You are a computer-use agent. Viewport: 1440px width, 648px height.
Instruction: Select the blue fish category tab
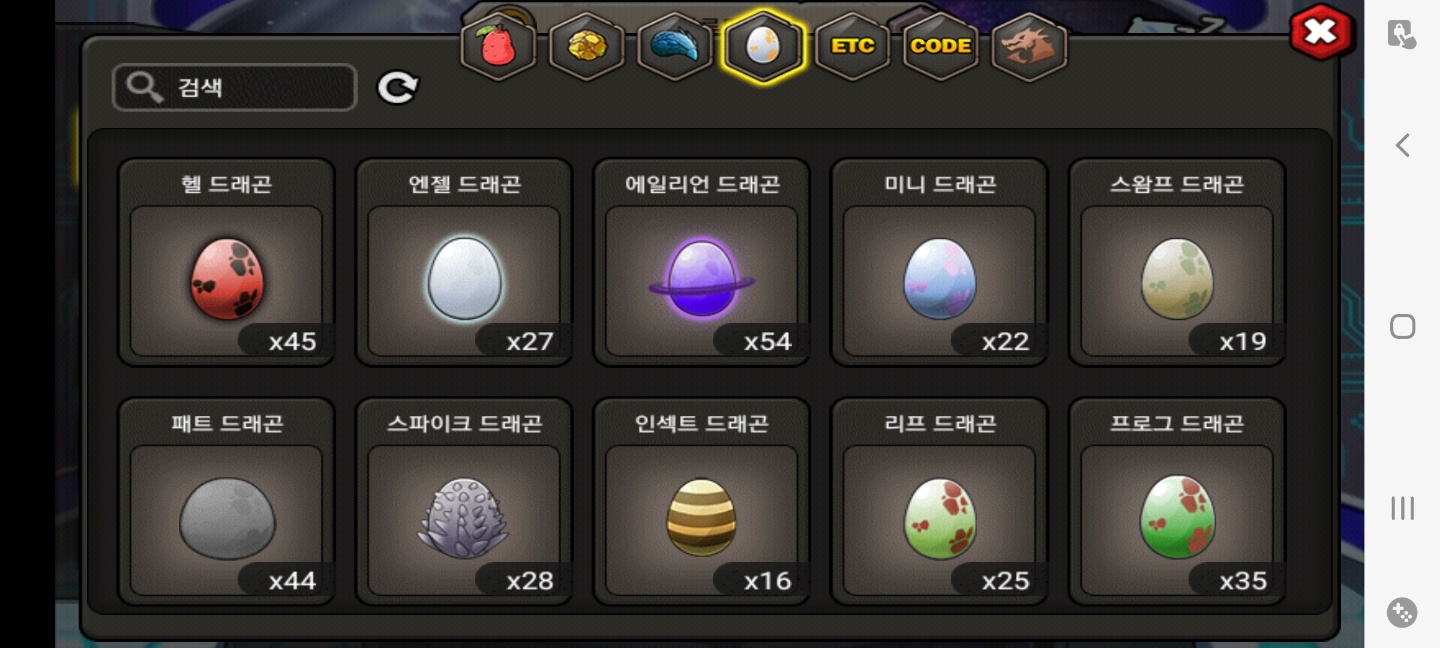coord(675,46)
